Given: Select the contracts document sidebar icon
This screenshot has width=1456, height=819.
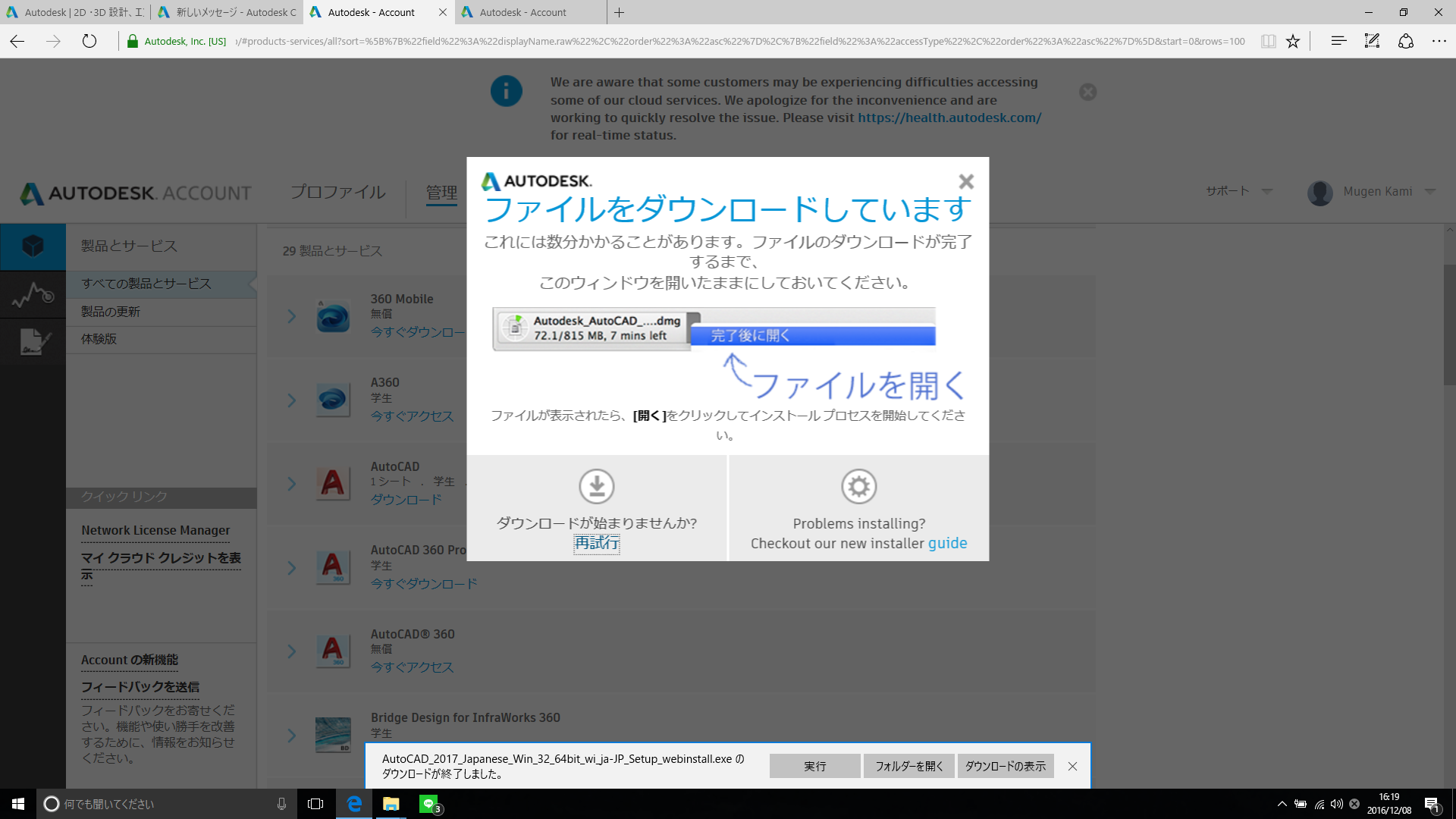Looking at the screenshot, I should [x=33, y=341].
